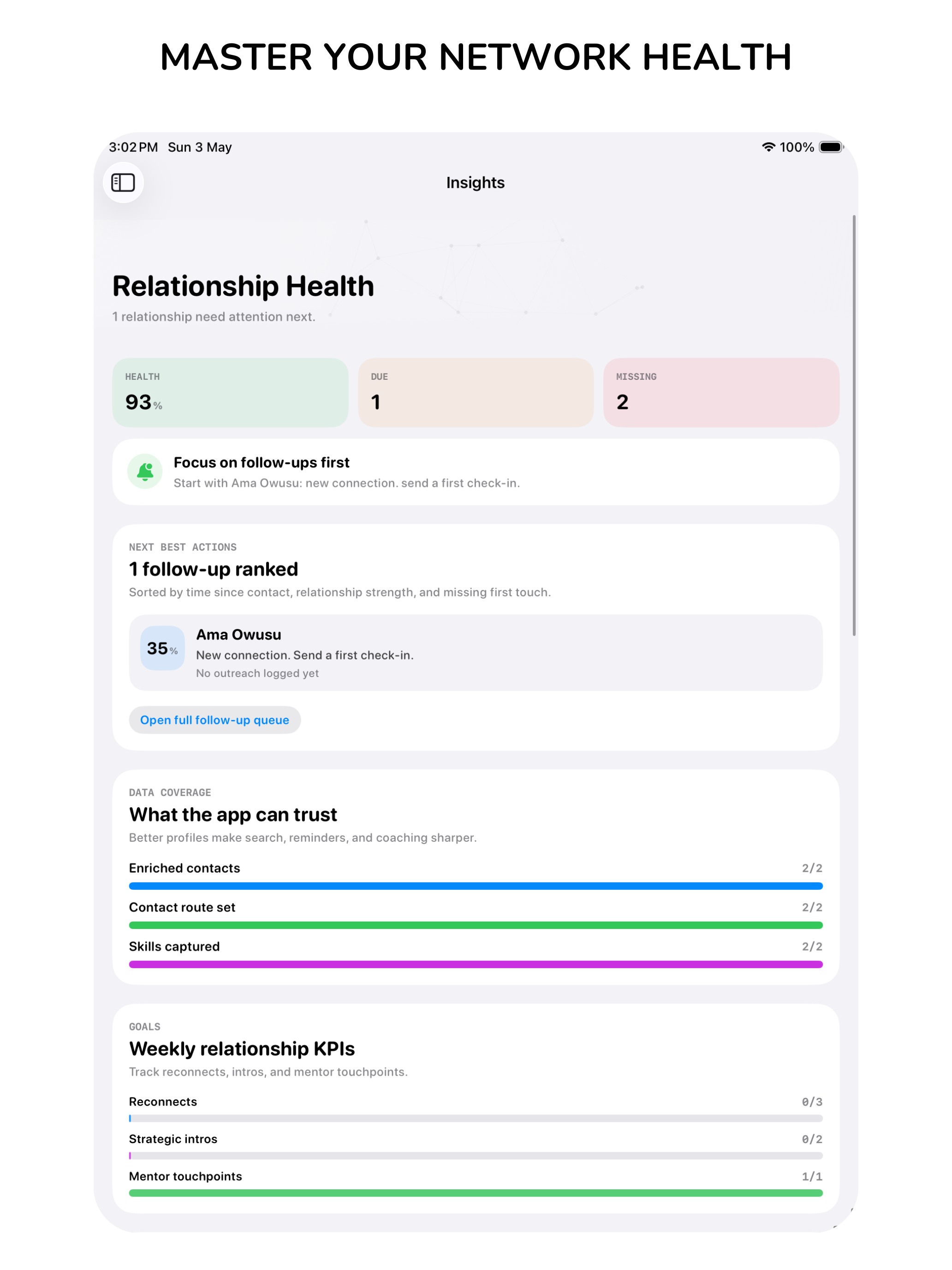Click the 3:02 PM clock
The width and height of the screenshot is (952, 1270).
(x=133, y=147)
